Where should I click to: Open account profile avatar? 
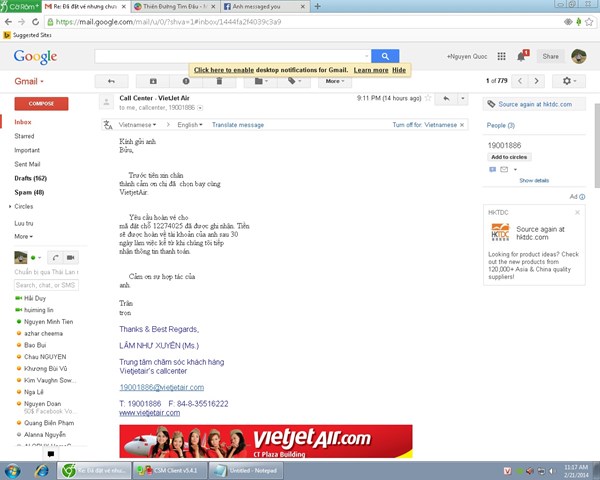coord(579,56)
